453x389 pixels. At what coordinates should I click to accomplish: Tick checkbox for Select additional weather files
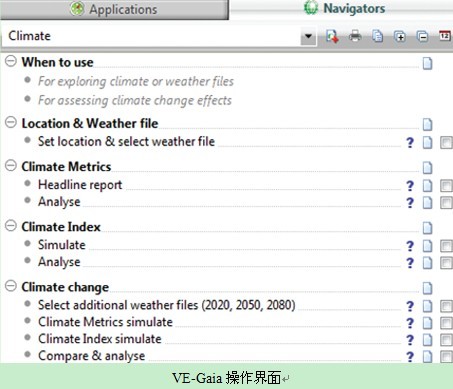pos(446,306)
